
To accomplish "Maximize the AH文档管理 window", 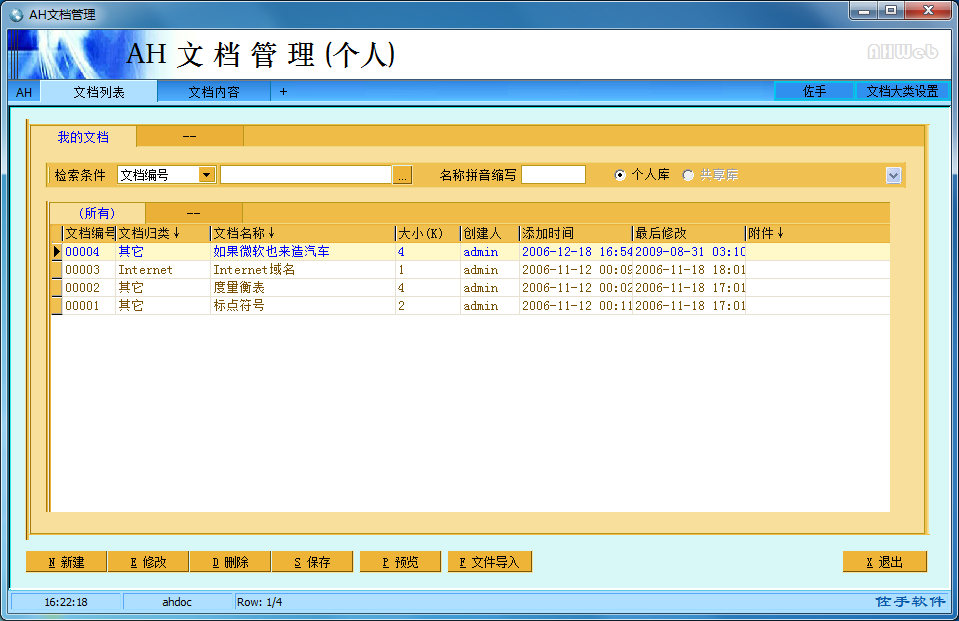I will (891, 10).
